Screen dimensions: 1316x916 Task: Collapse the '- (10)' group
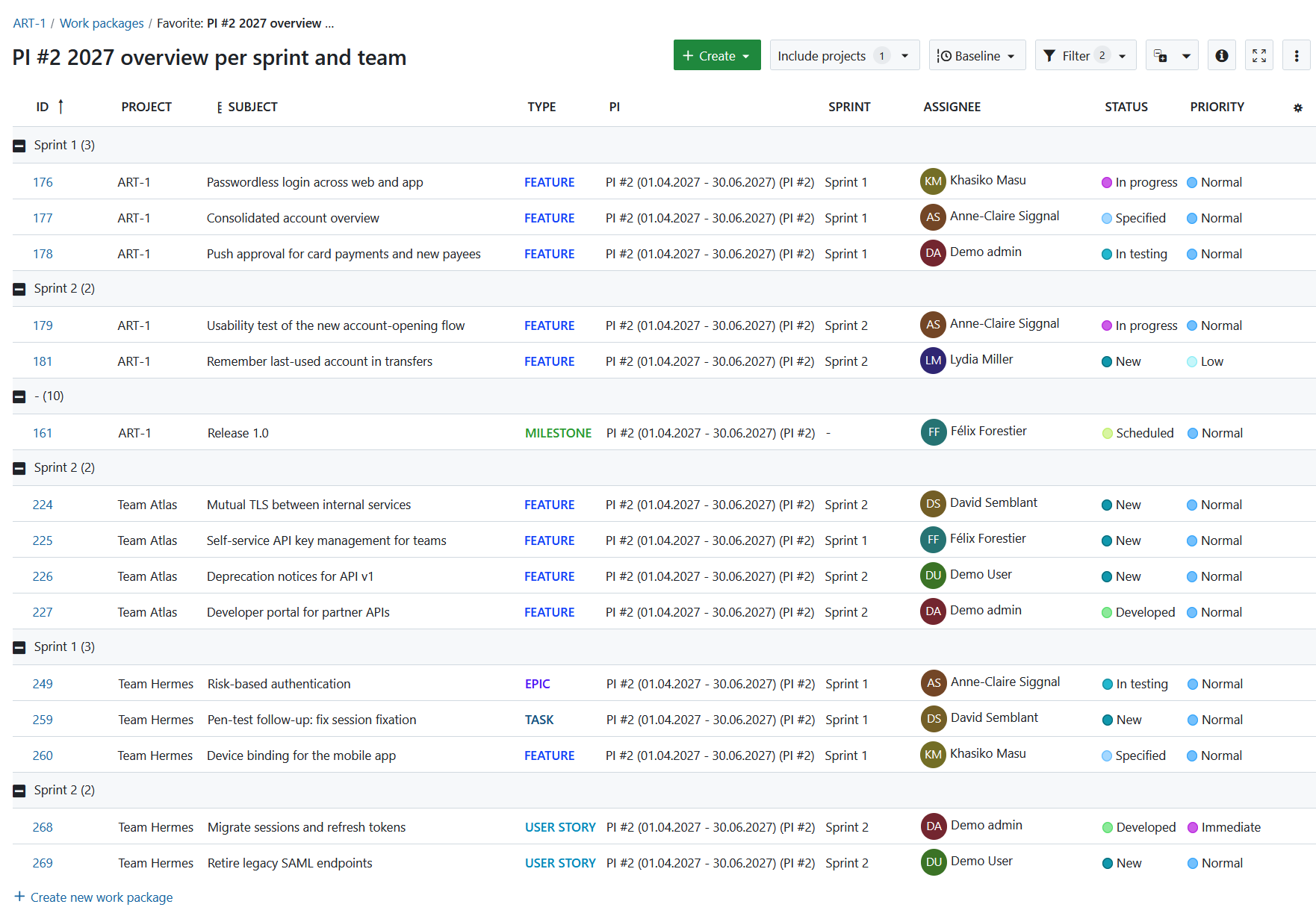click(19, 396)
